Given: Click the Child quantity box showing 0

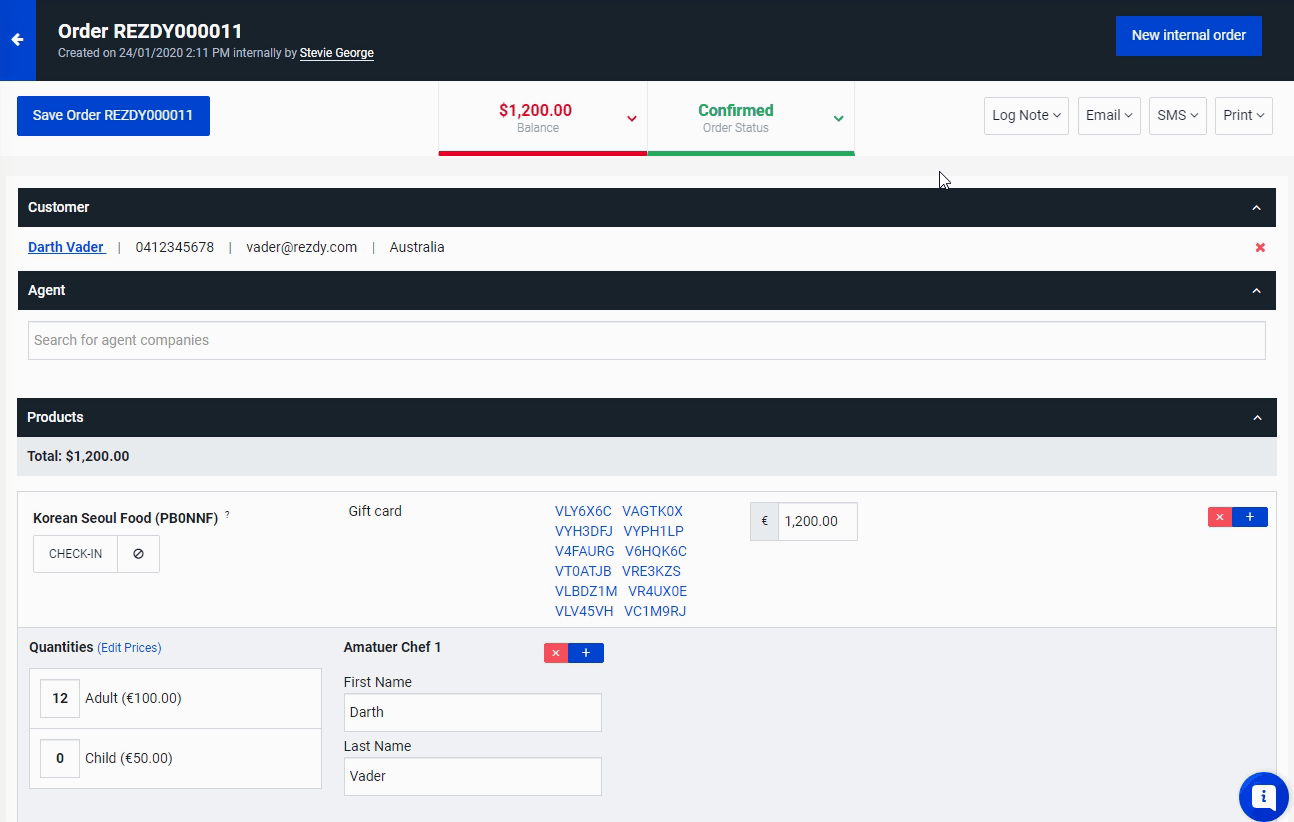Looking at the screenshot, I should pyautogui.click(x=60, y=758).
